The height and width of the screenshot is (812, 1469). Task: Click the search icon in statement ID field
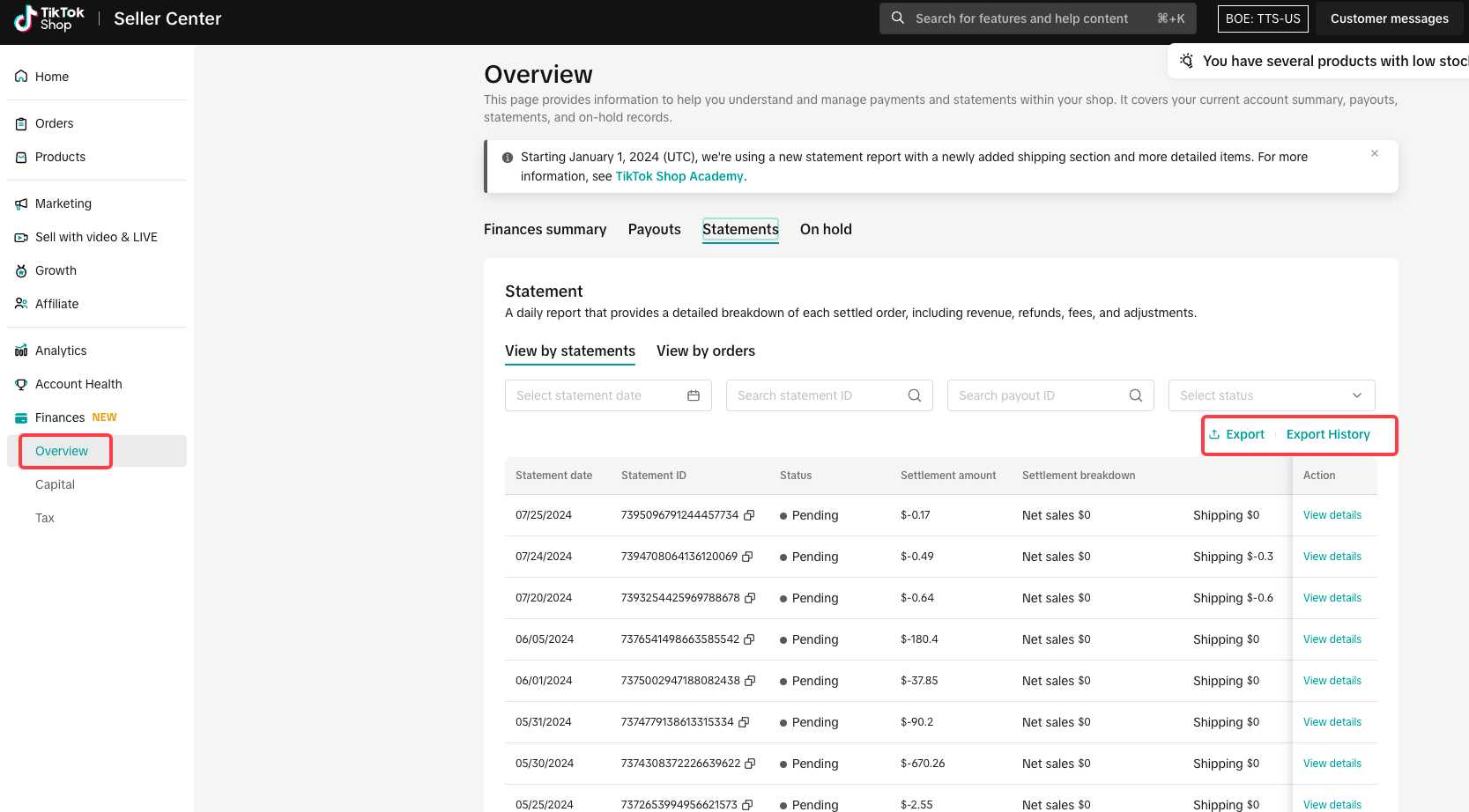pos(915,395)
